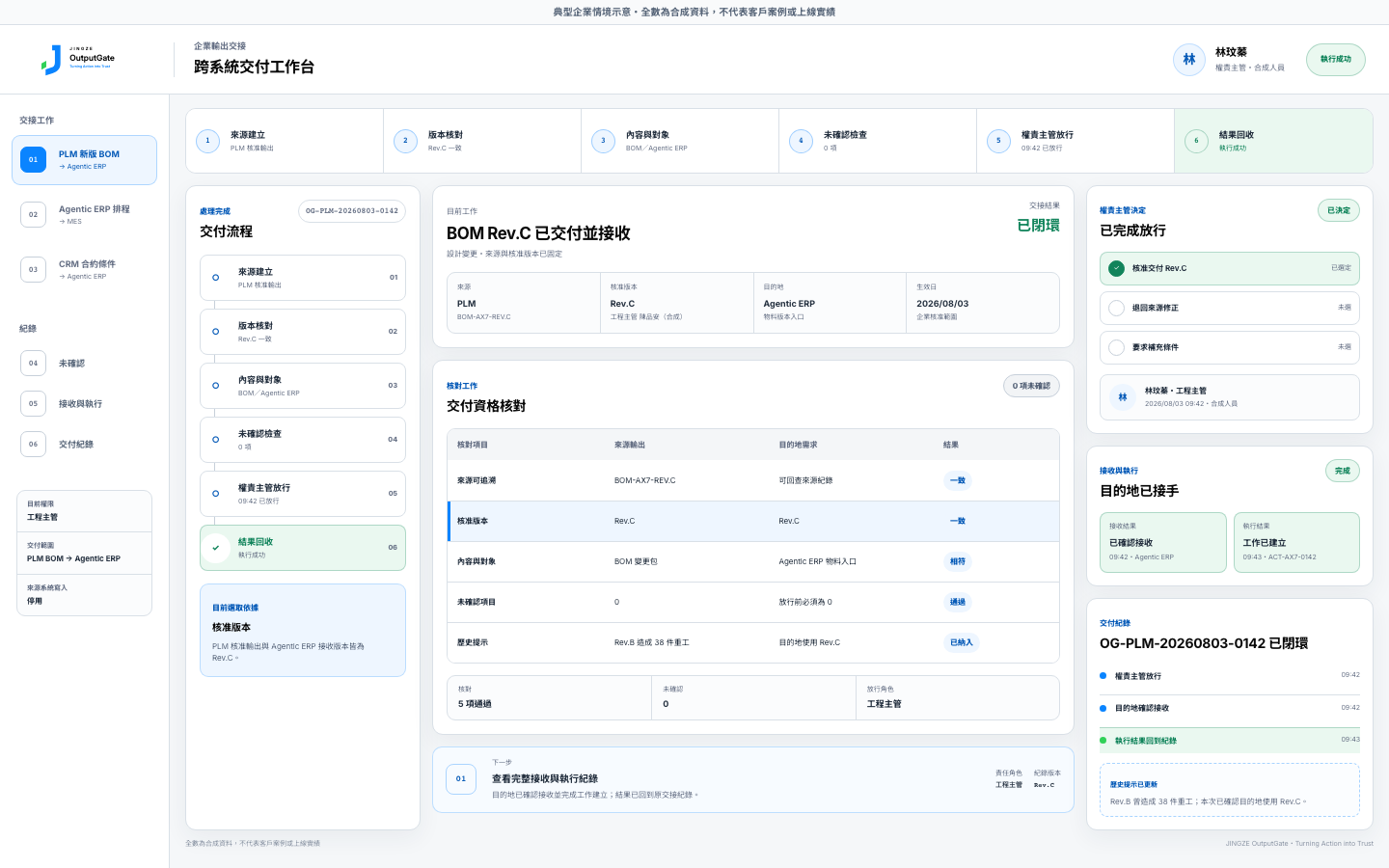Click the 01 badge next to PLM 新版 BOM
The width and height of the screenshot is (1389, 868).
coord(33,159)
